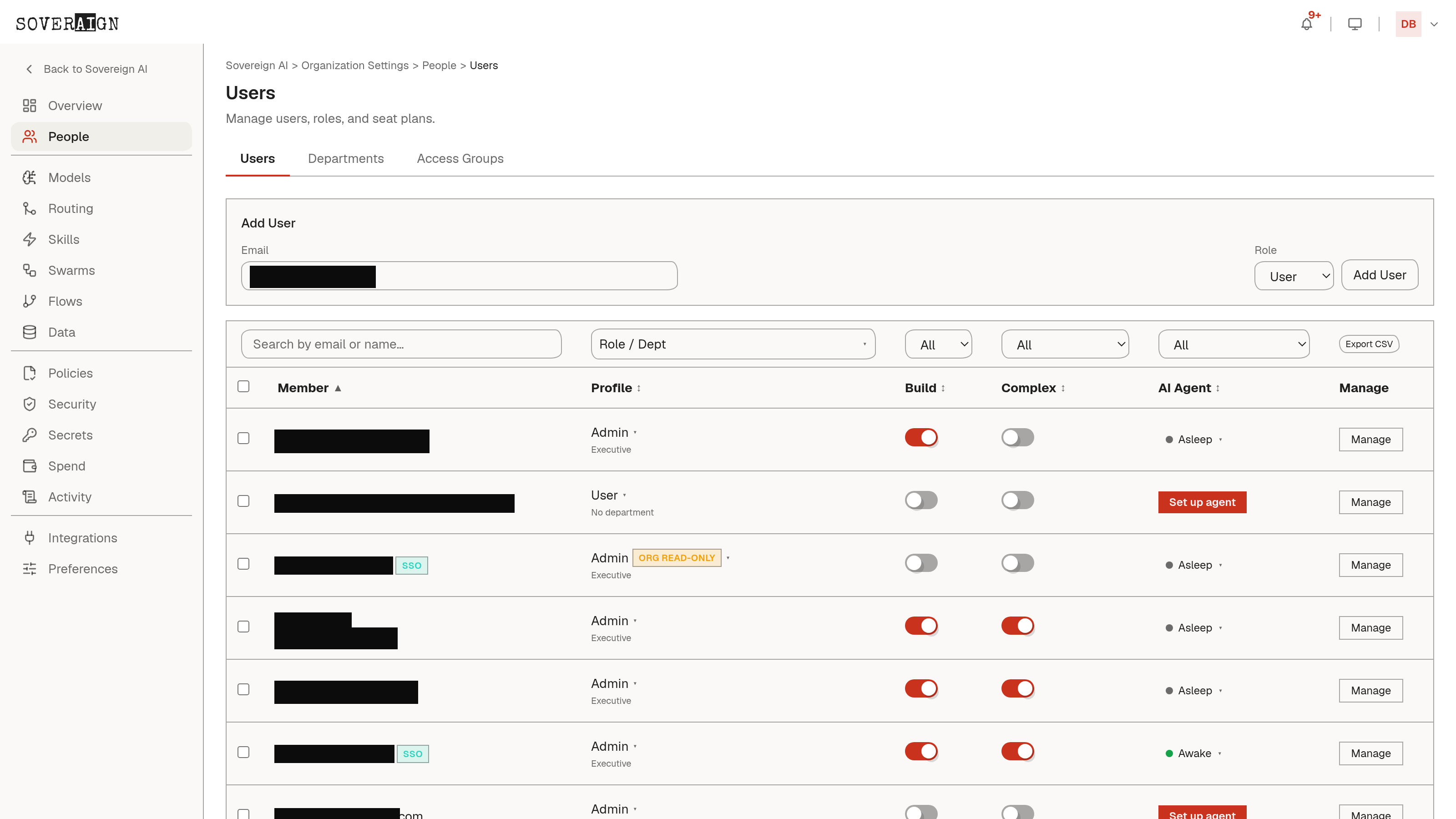The image size is (1456, 819).
Task: Open the DB user avatar menu
Action: coord(1408,24)
